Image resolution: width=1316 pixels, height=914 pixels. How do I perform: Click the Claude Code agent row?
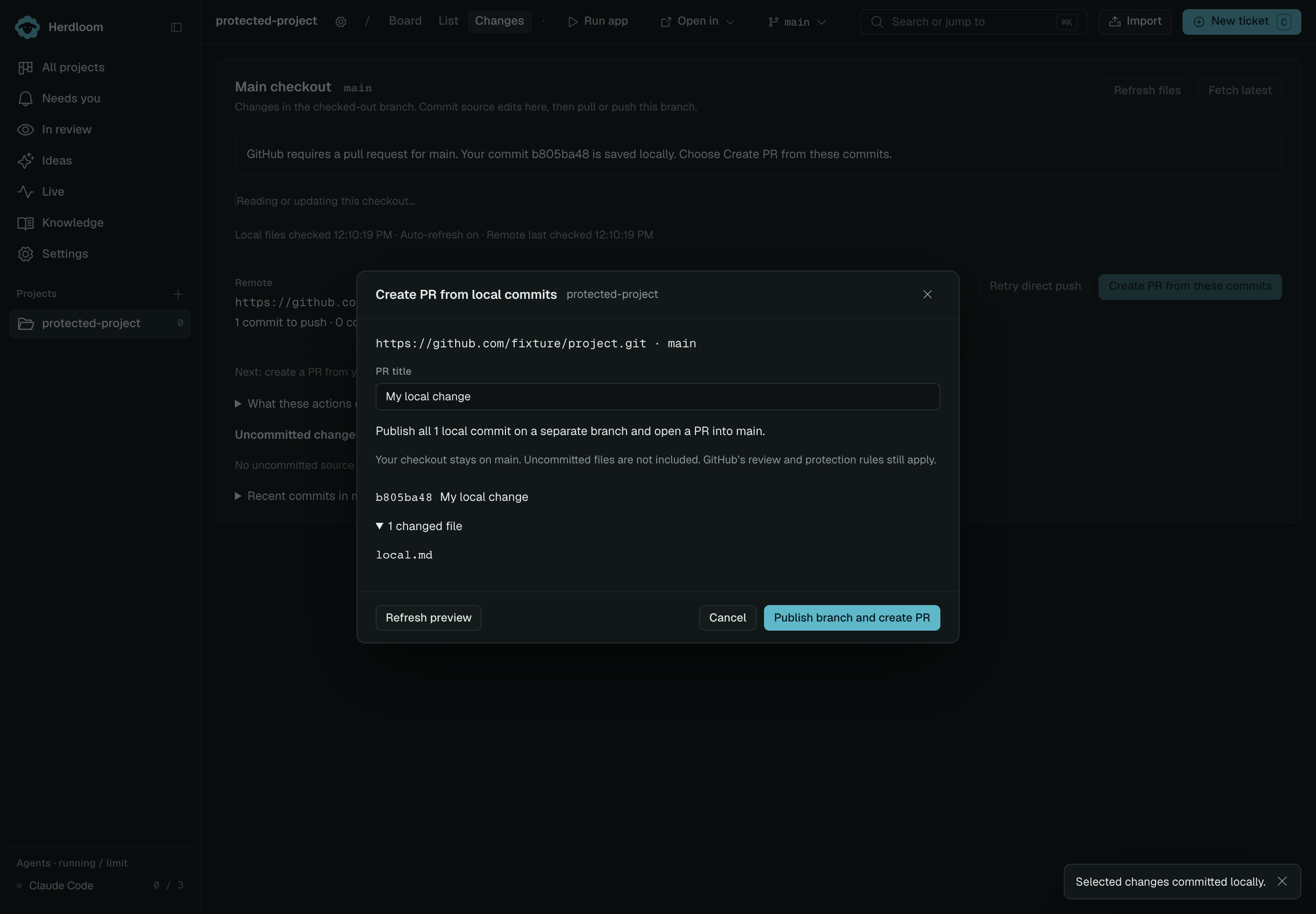100,885
